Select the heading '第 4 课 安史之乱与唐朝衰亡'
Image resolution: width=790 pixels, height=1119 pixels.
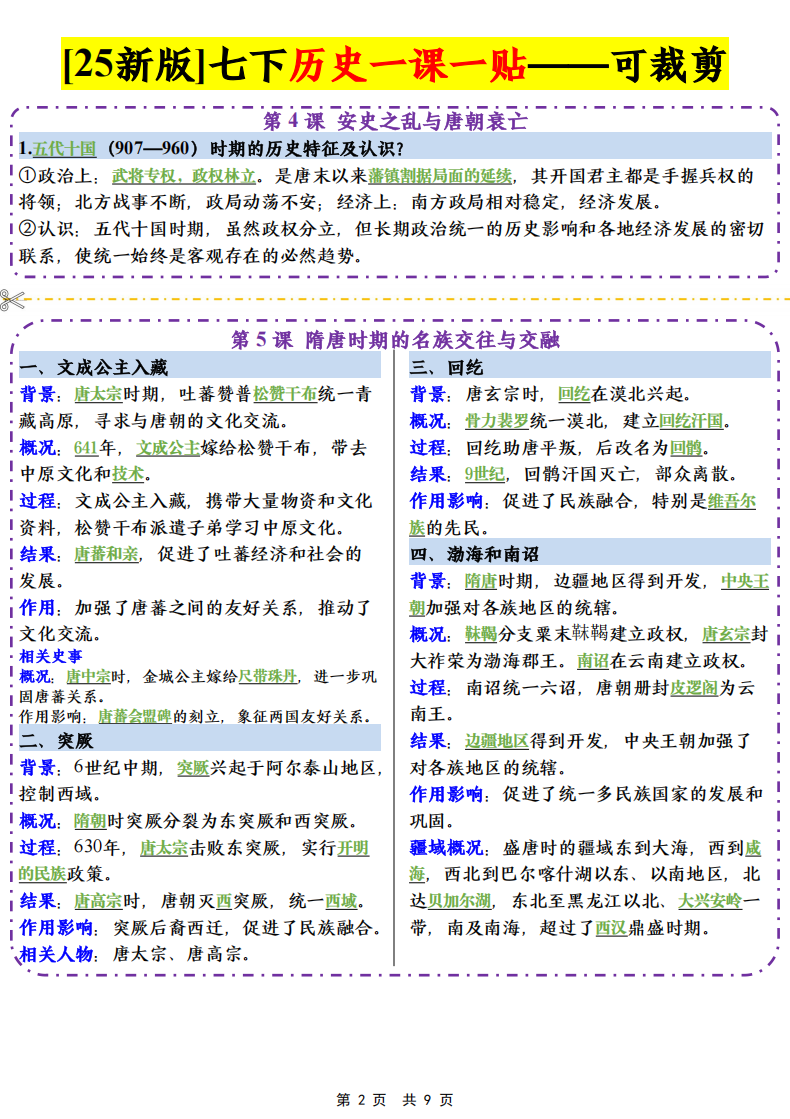[x=395, y=121]
